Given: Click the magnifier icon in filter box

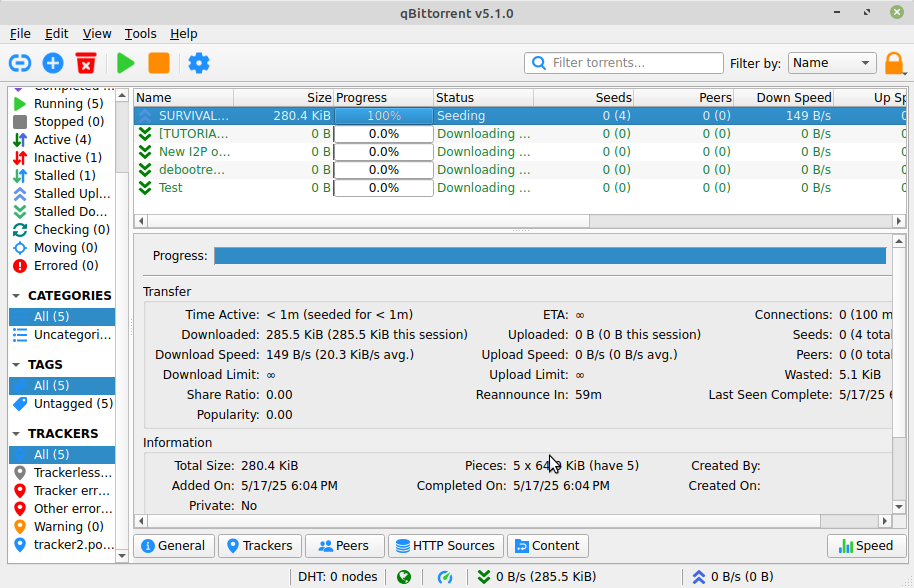Looking at the screenshot, I should (x=539, y=63).
